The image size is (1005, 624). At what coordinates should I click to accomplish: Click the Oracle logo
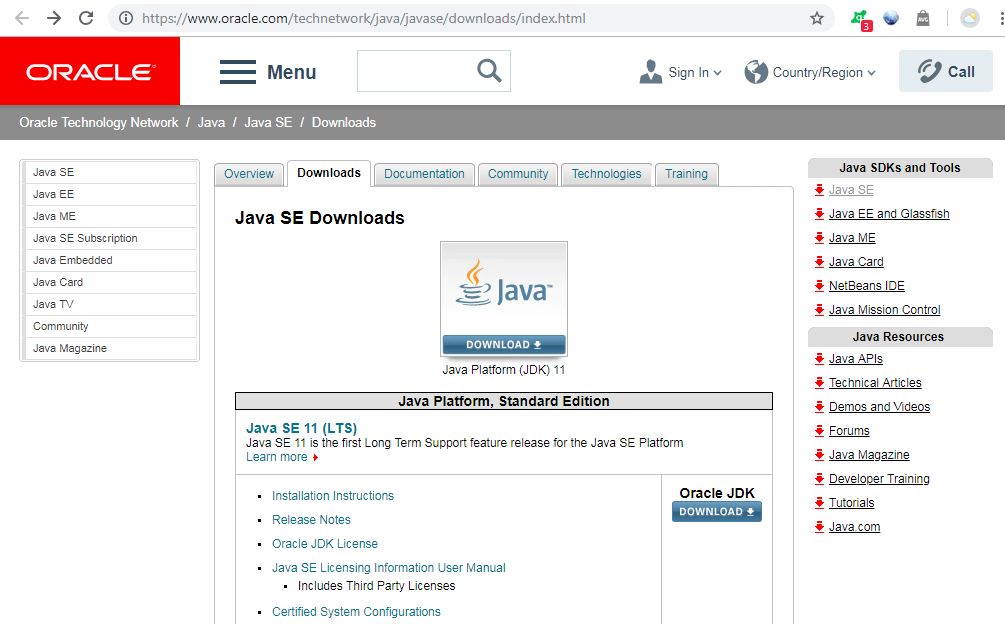click(90, 71)
